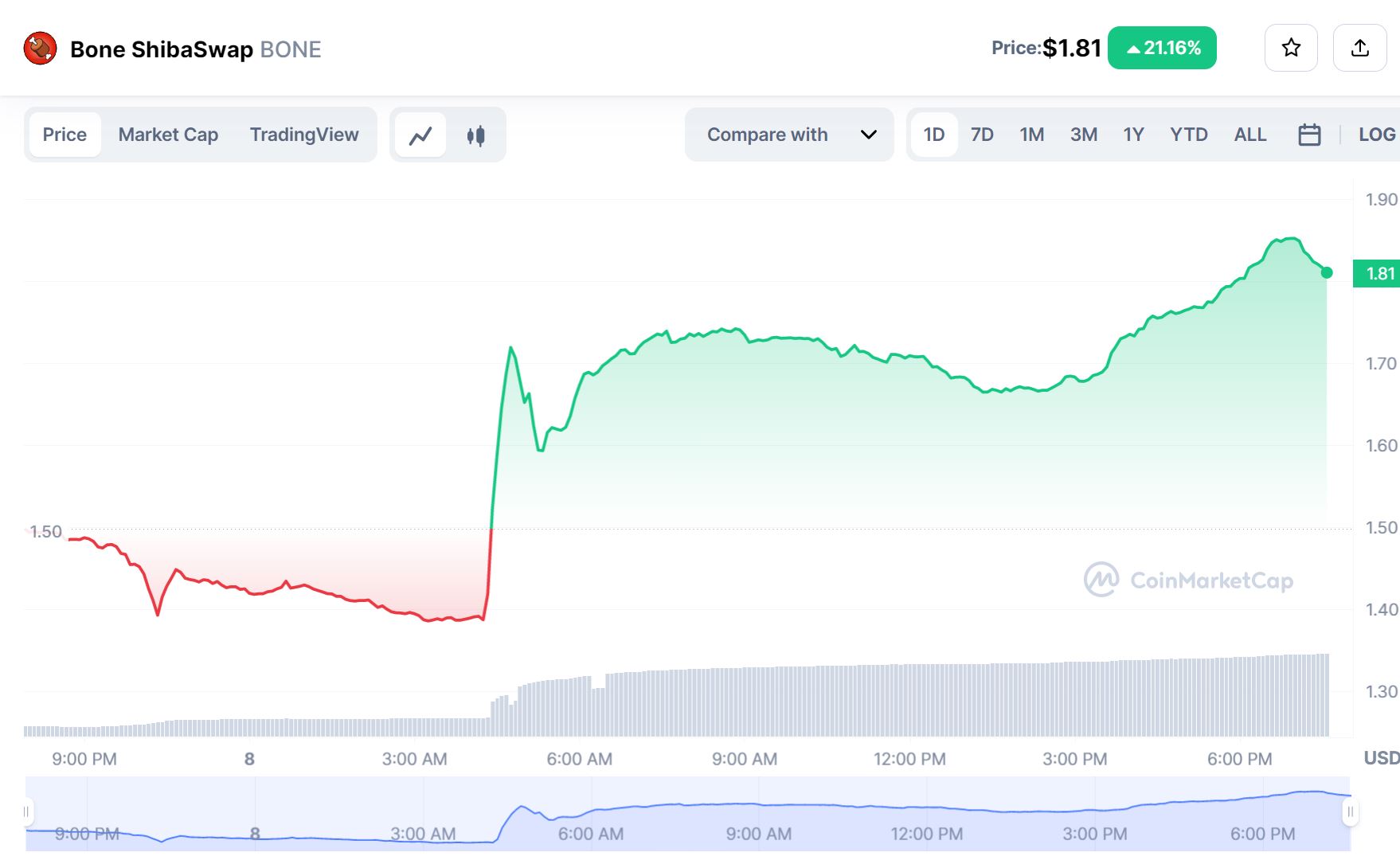1400x860 pixels.
Task: Click the 12:00 PM main x-axis label
Action: pos(909,759)
